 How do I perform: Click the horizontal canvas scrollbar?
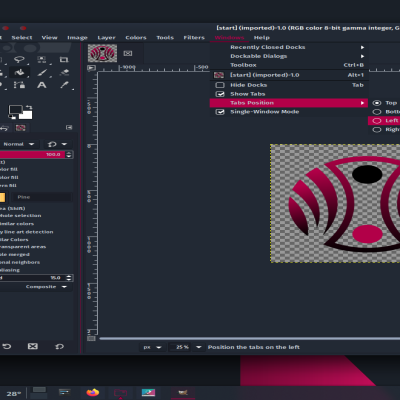pos(249,339)
